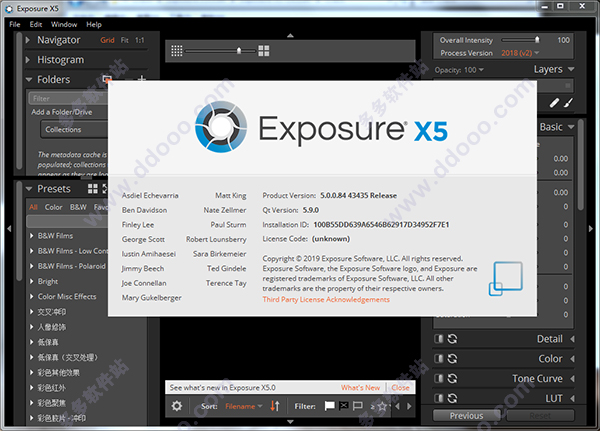Reset the Tone Curve panel icon

click(452, 379)
